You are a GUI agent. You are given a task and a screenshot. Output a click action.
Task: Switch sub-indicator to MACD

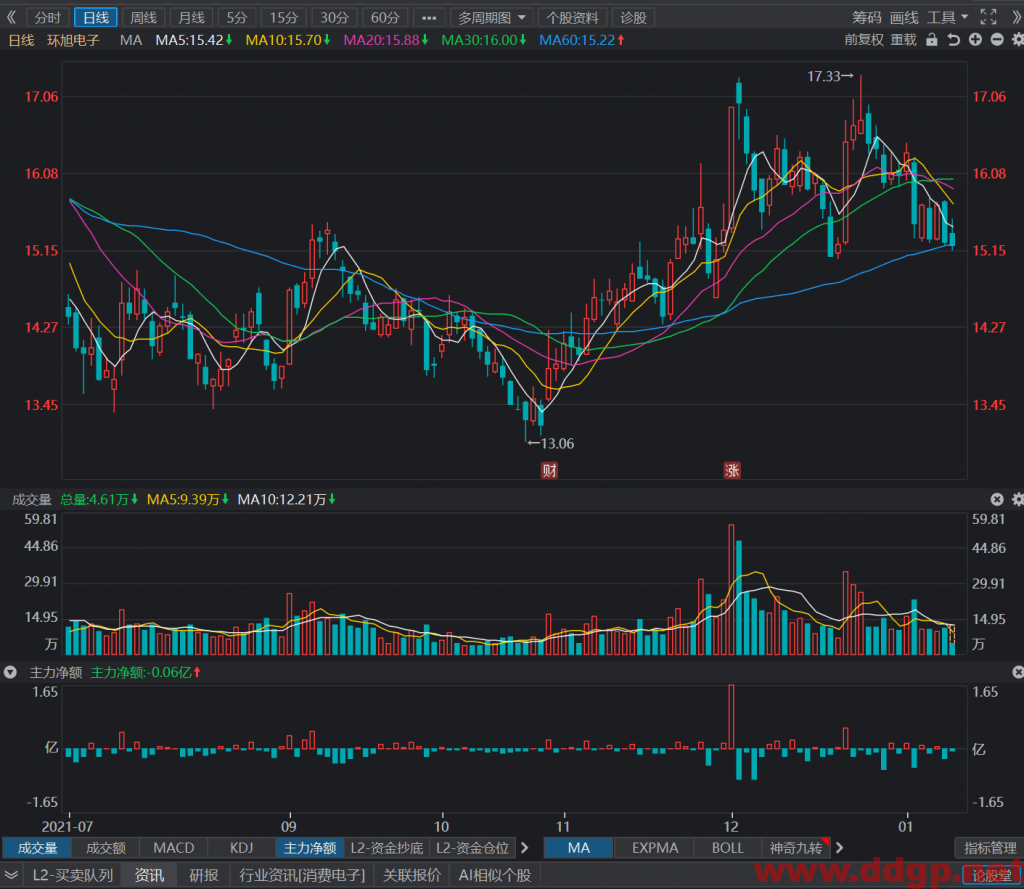pos(174,848)
